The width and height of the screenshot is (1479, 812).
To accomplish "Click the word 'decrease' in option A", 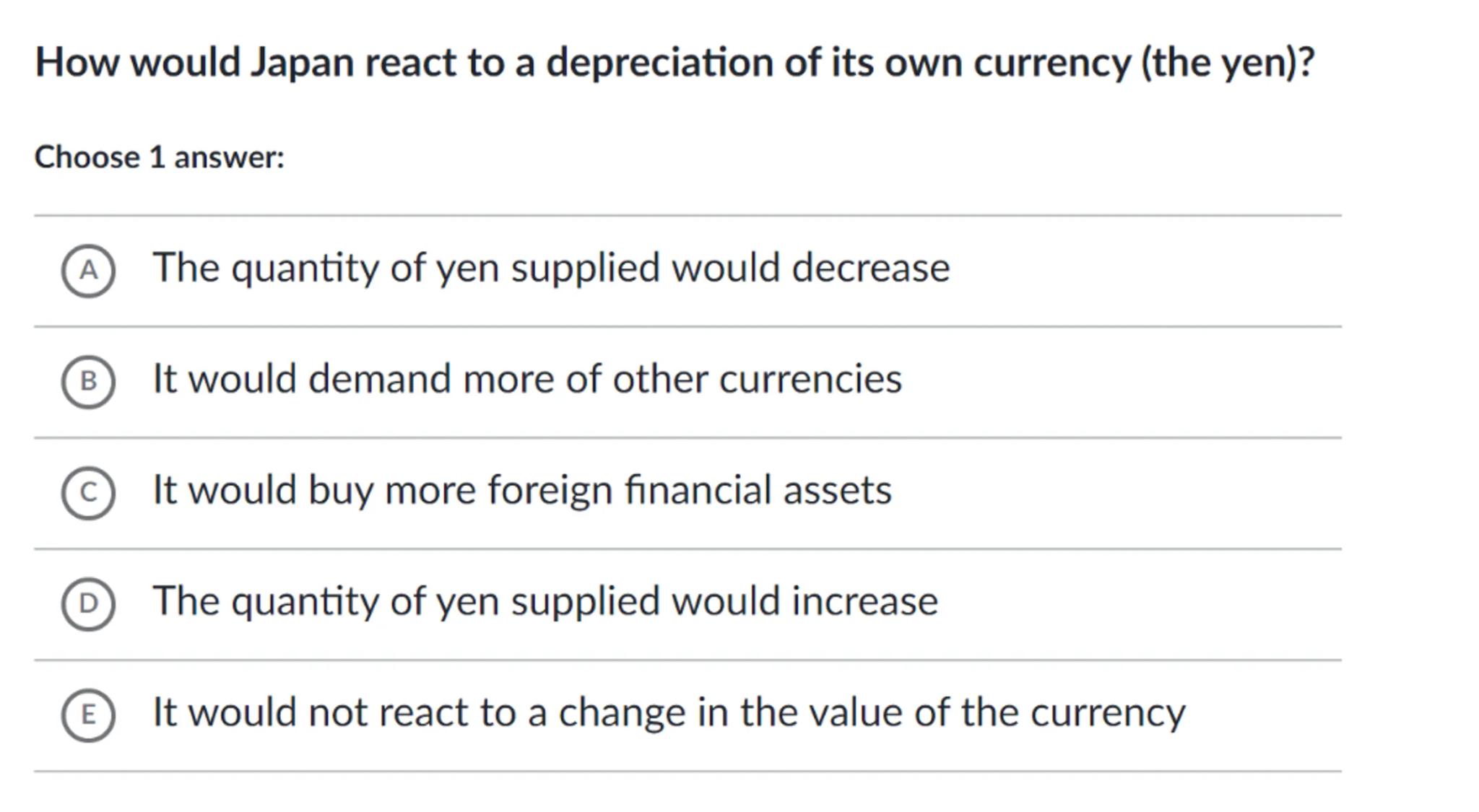I will [870, 268].
